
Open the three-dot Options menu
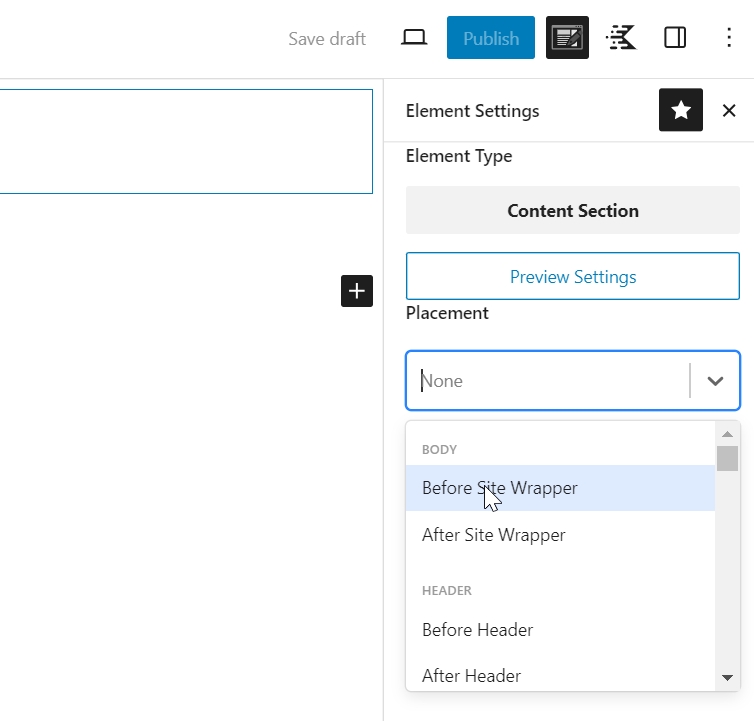[x=729, y=38]
